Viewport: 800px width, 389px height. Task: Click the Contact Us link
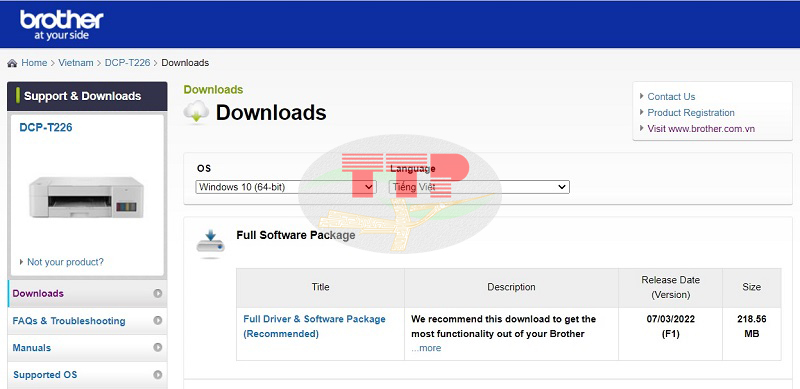(671, 96)
